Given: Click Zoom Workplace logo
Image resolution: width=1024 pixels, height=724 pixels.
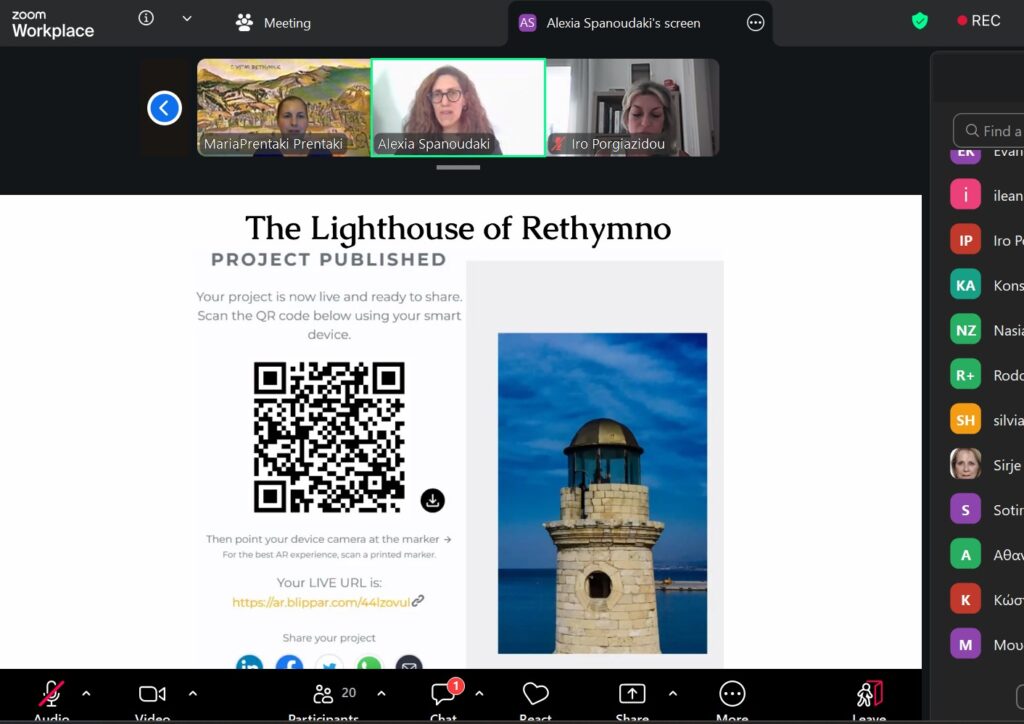Looking at the screenshot, I should (53, 24).
